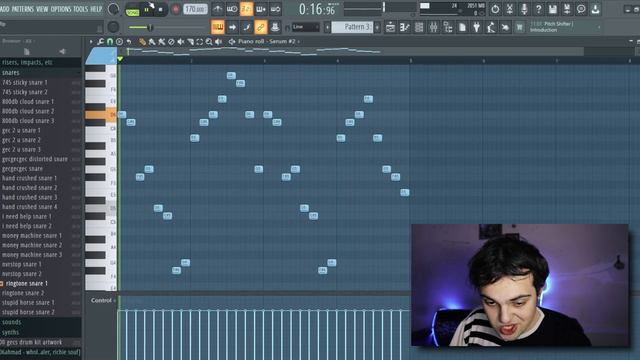Viewport: 640px width, 360px height.
Task: Click the download arrow icon in top toolbar
Action: pos(596,9)
